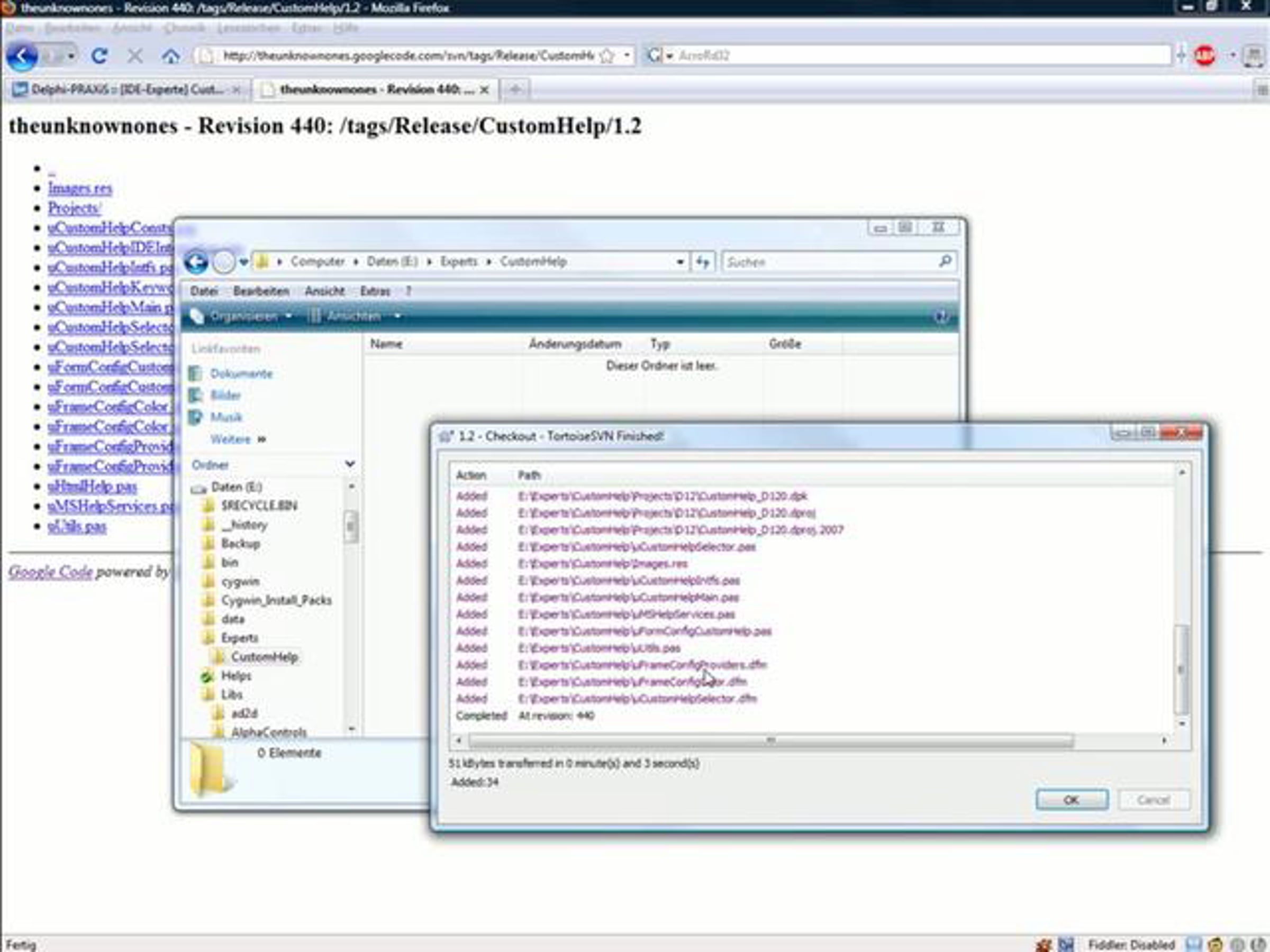Click the $RECYCLE.BIN folder icon

click(208, 506)
